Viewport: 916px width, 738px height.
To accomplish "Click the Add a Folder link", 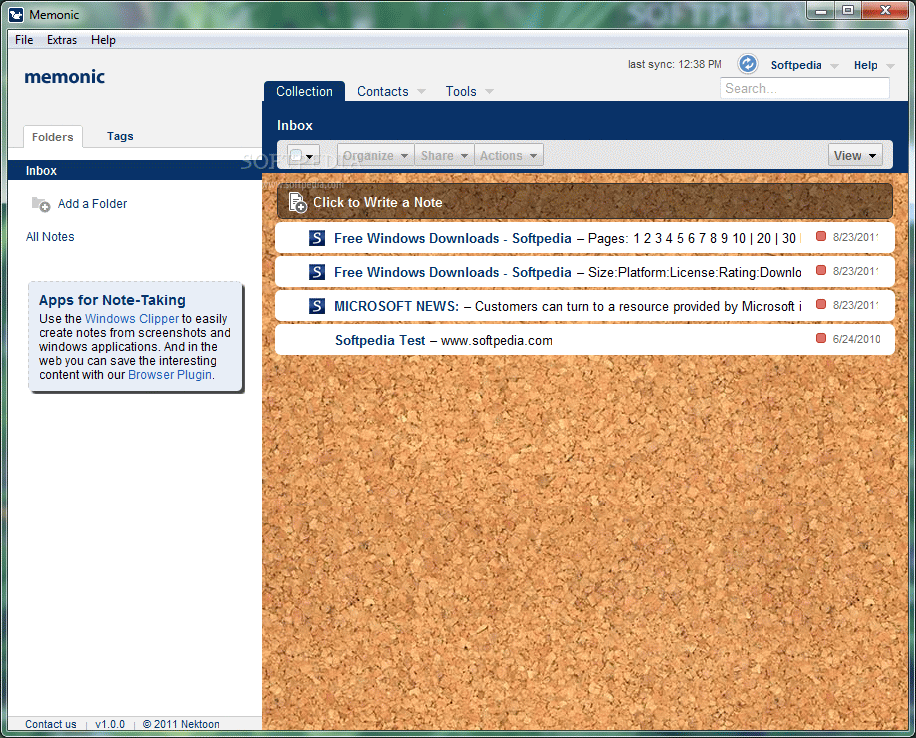I will point(92,204).
